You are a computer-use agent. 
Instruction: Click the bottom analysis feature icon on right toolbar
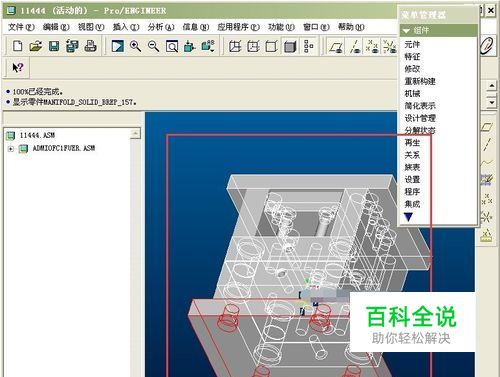[x=487, y=235]
